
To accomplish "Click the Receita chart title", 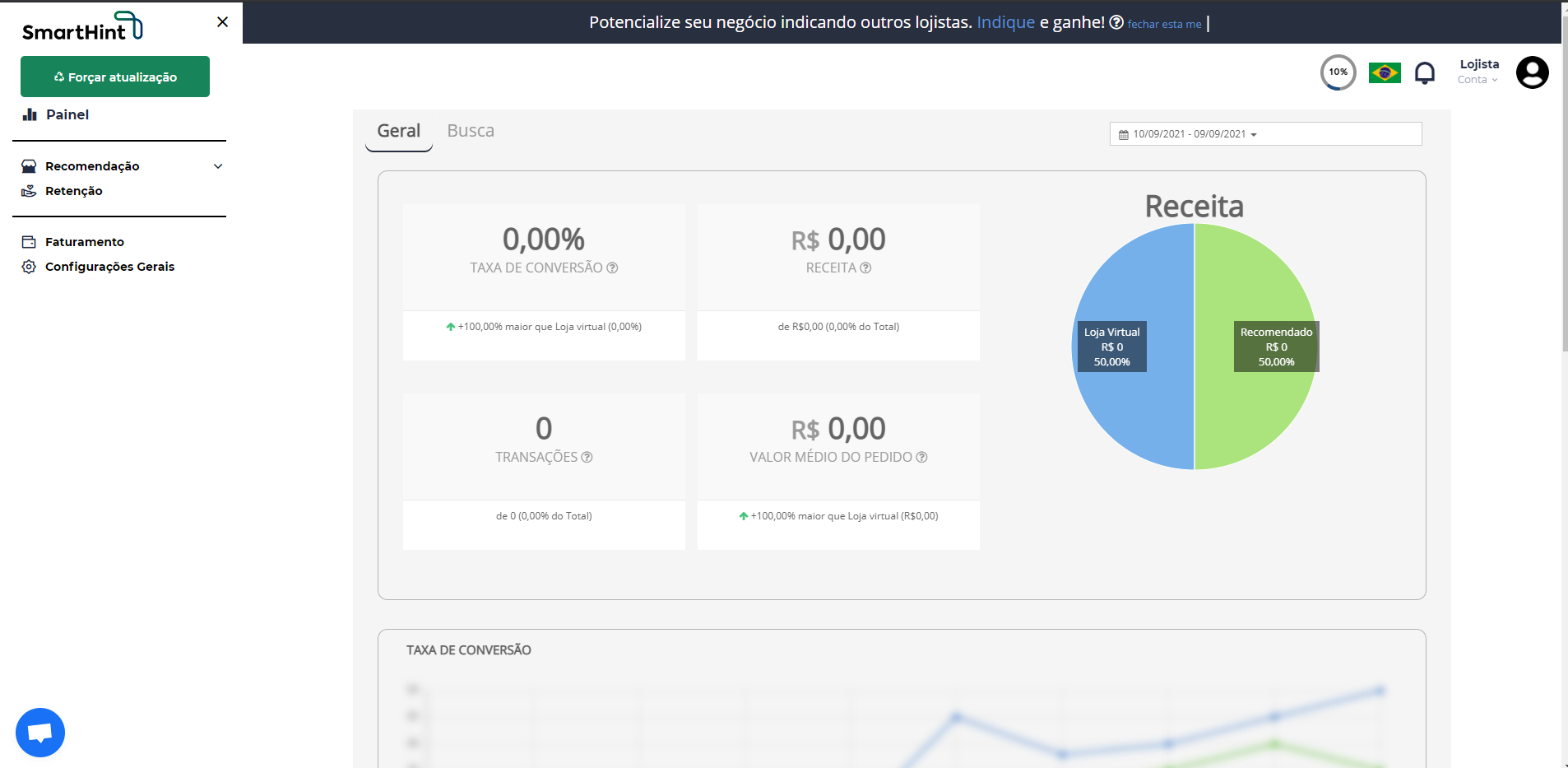I will [1195, 206].
